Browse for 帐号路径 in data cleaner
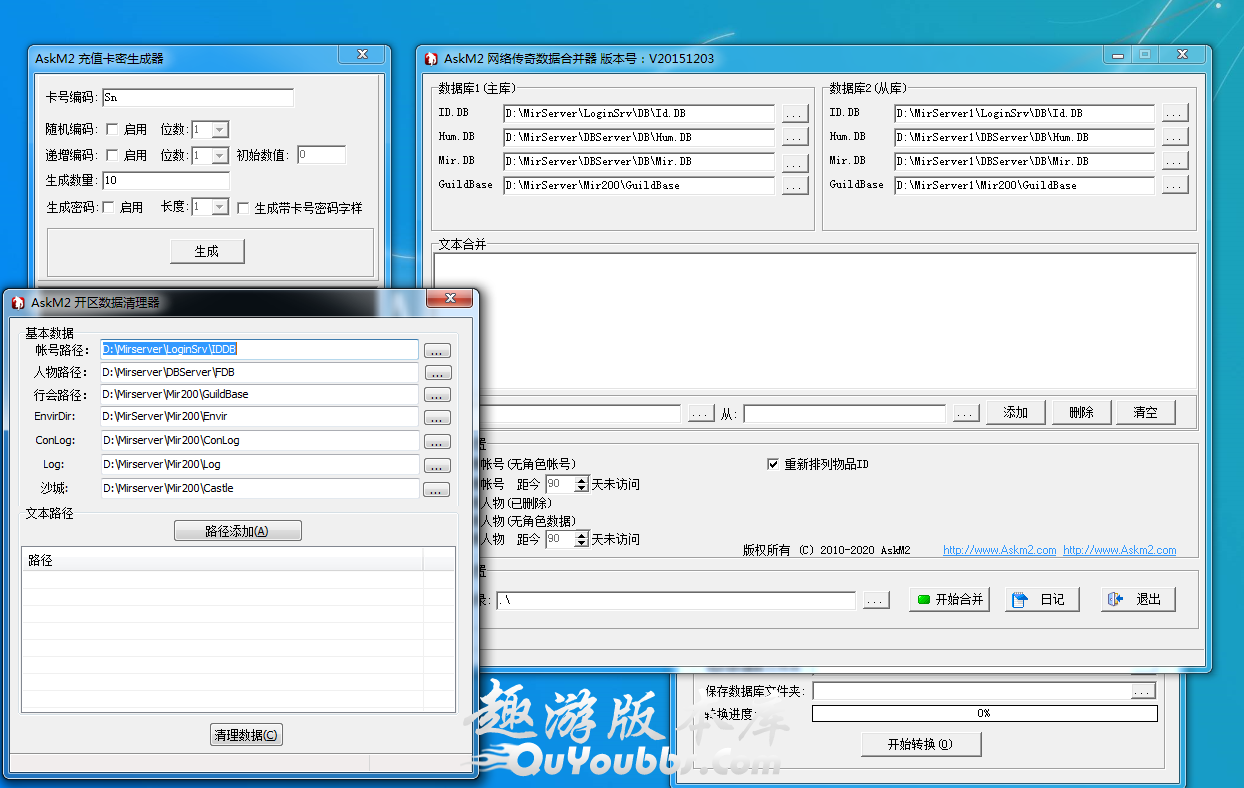This screenshot has height=788, width=1244. (x=437, y=351)
